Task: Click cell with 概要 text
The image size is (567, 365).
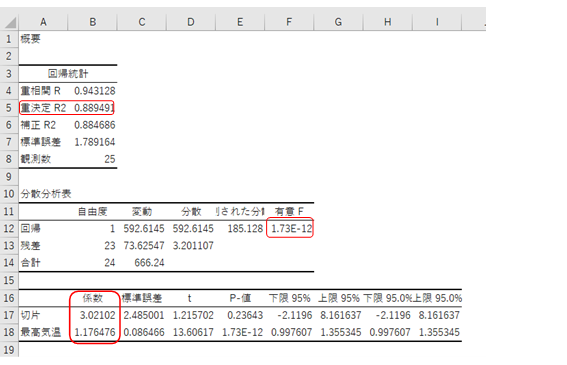Action: (43, 39)
